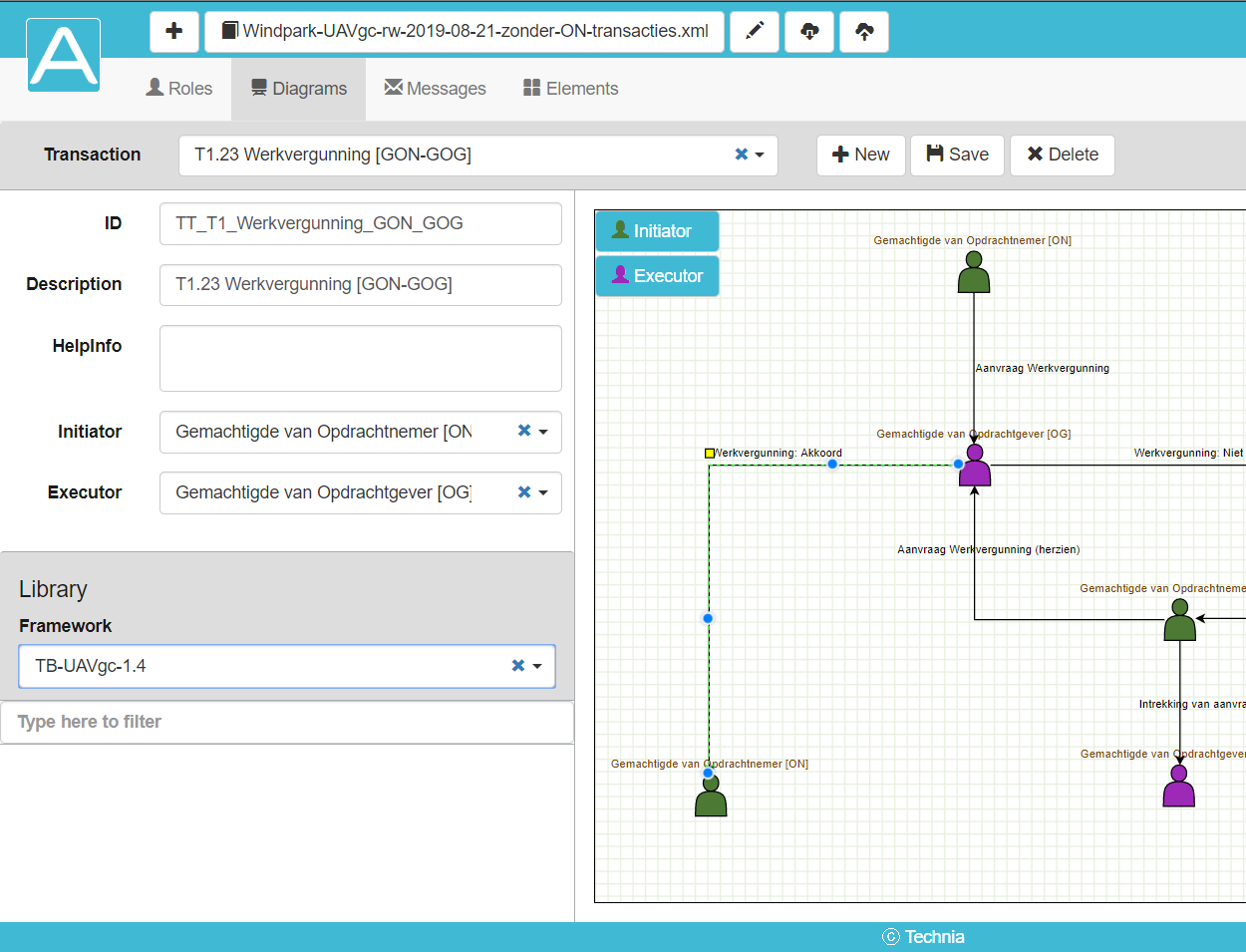The height and width of the screenshot is (952, 1246).
Task: Open the Windpark-UAVgc xml file button
Action: coord(465,32)
